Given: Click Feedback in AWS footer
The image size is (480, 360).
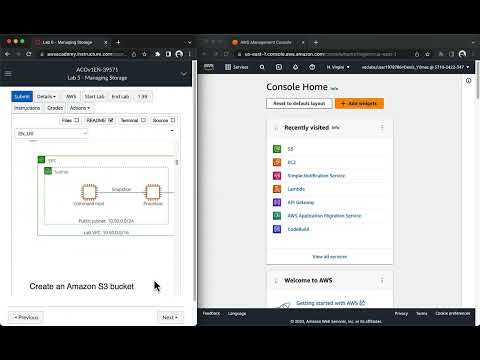Looking at the screenshot, I should point(211,313).
